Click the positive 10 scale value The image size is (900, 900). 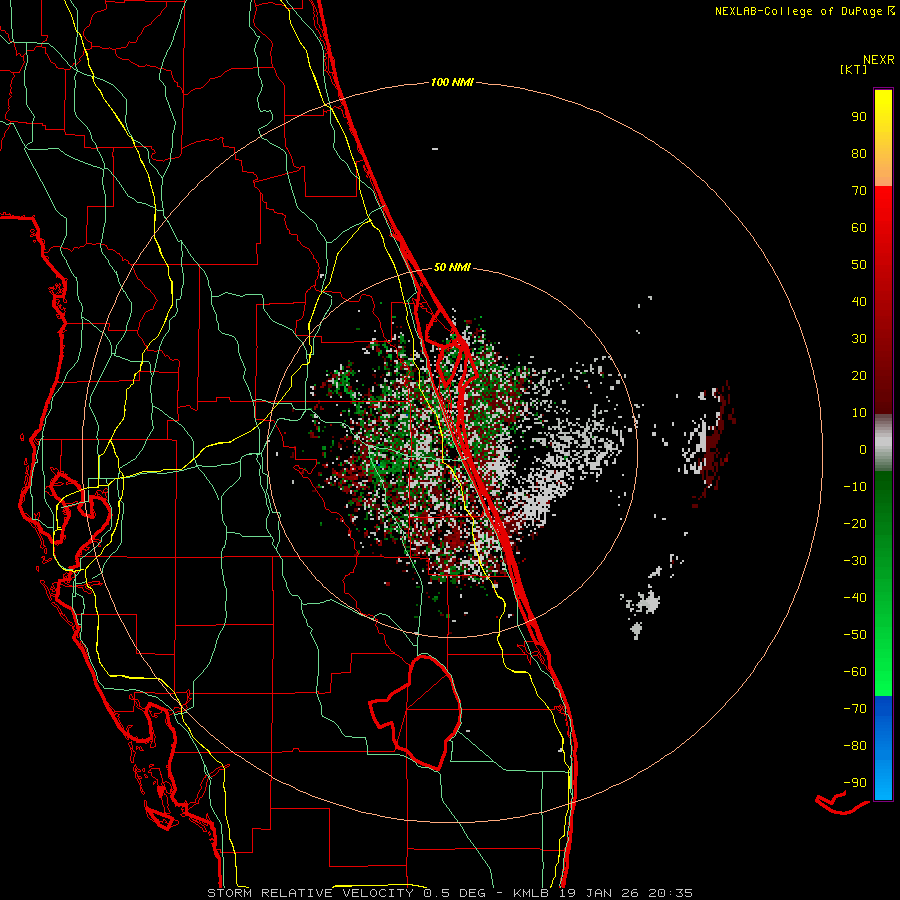[x=859, y=413]
